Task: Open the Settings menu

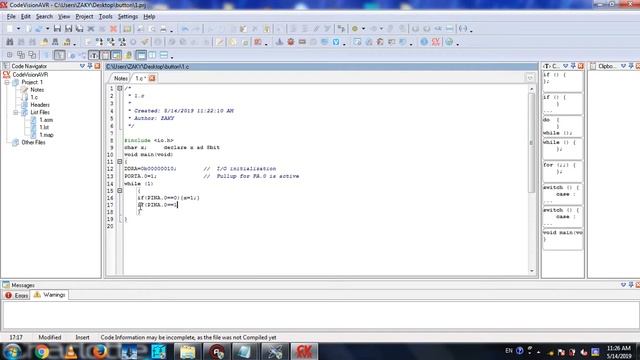Action: click(x=128, y=17)
